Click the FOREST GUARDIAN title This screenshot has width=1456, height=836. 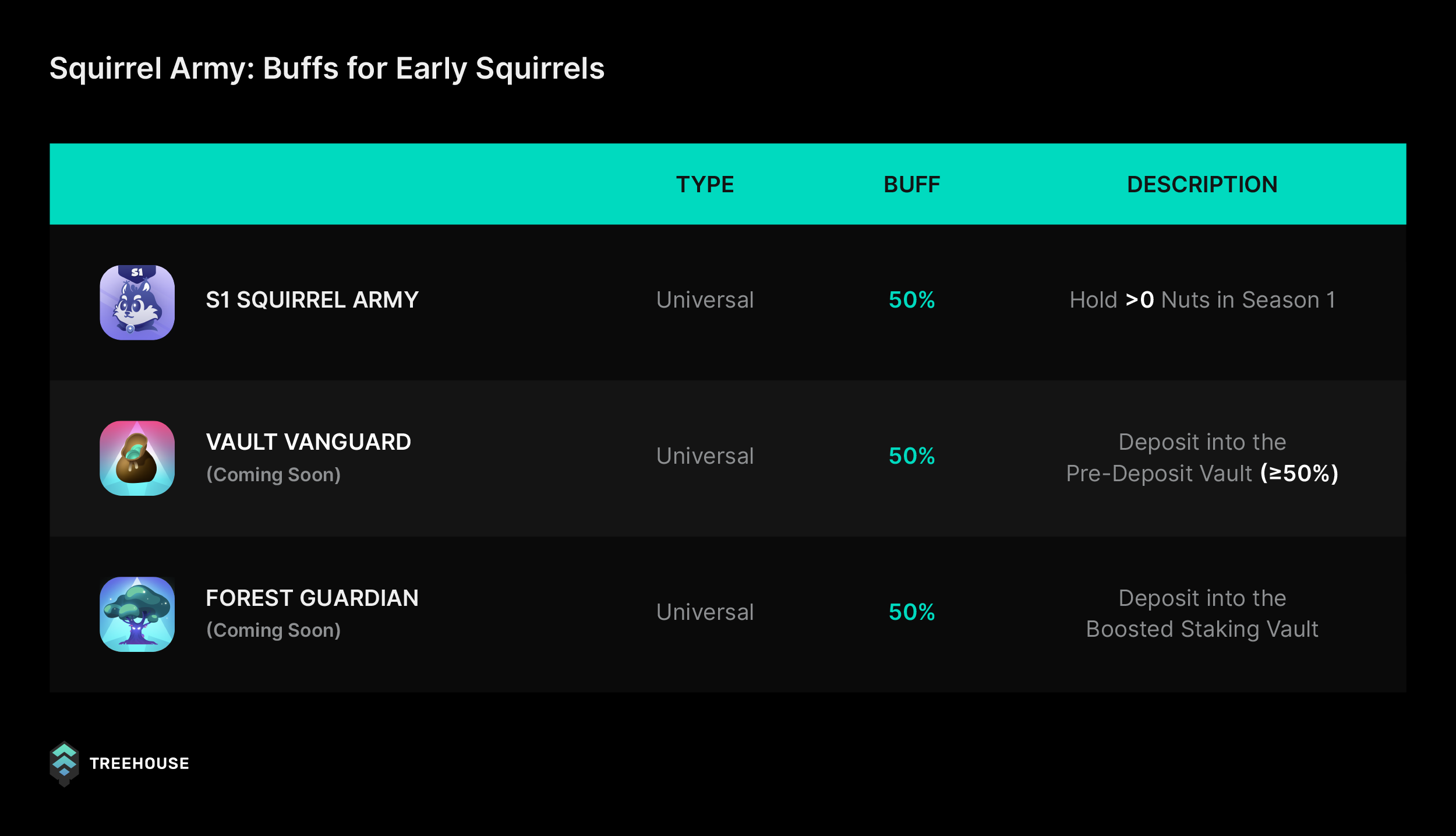coord(312,598)
